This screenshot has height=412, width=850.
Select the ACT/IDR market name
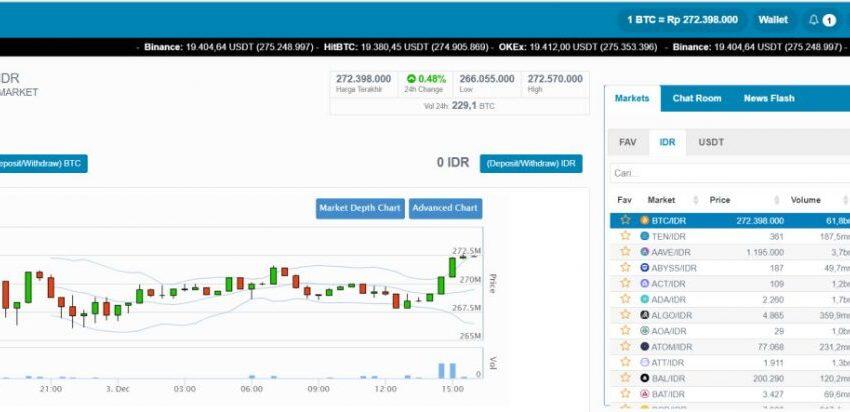pos(668,284)
